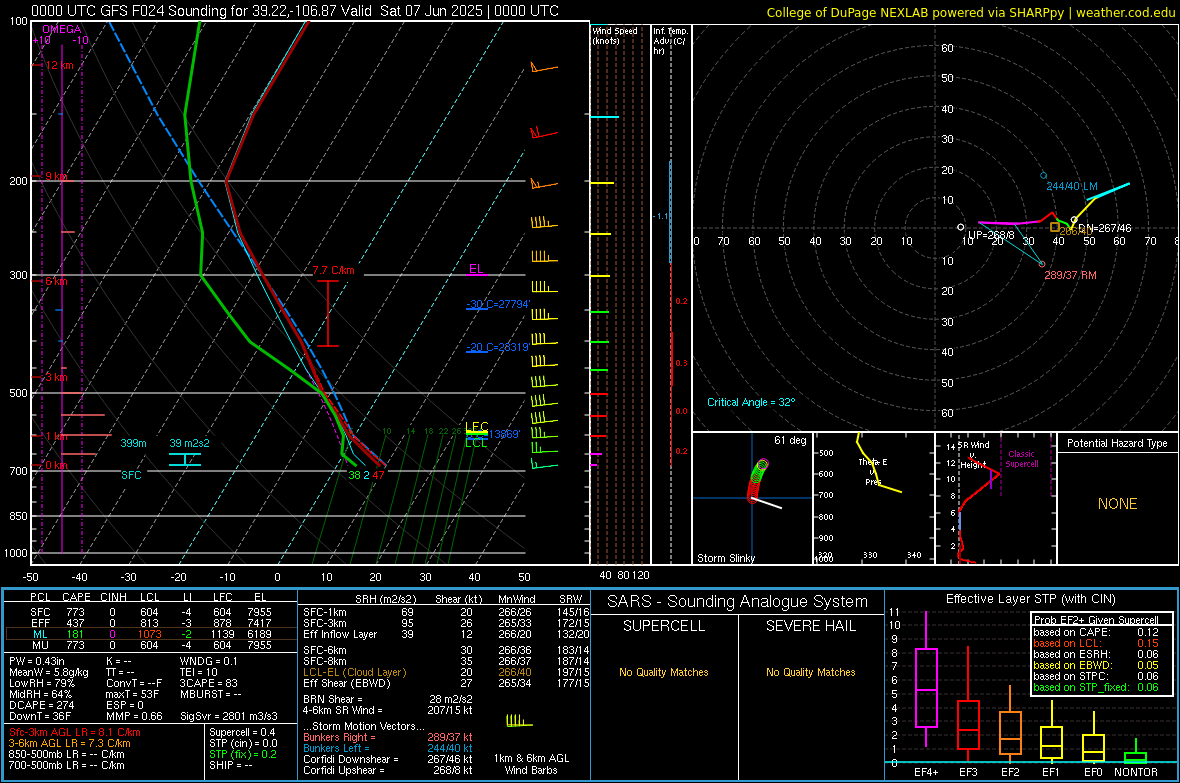Click the NONE hazard type value
The width and height of the screenshot is (1180, 783).
pos(1118,504)
